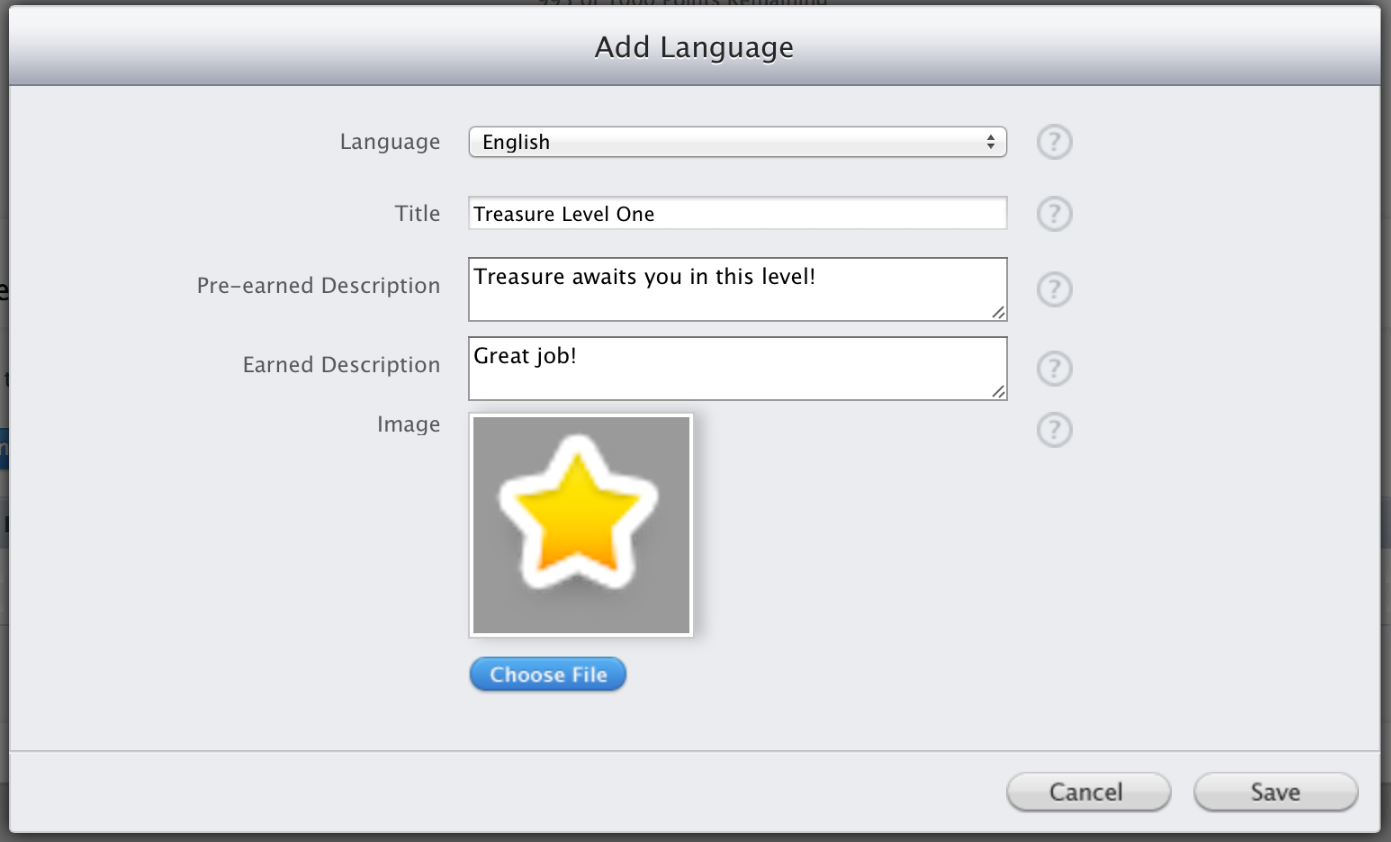Open help for the Title field
This screenshot has height=842, width=1391.
click(x=1054, y=214)
